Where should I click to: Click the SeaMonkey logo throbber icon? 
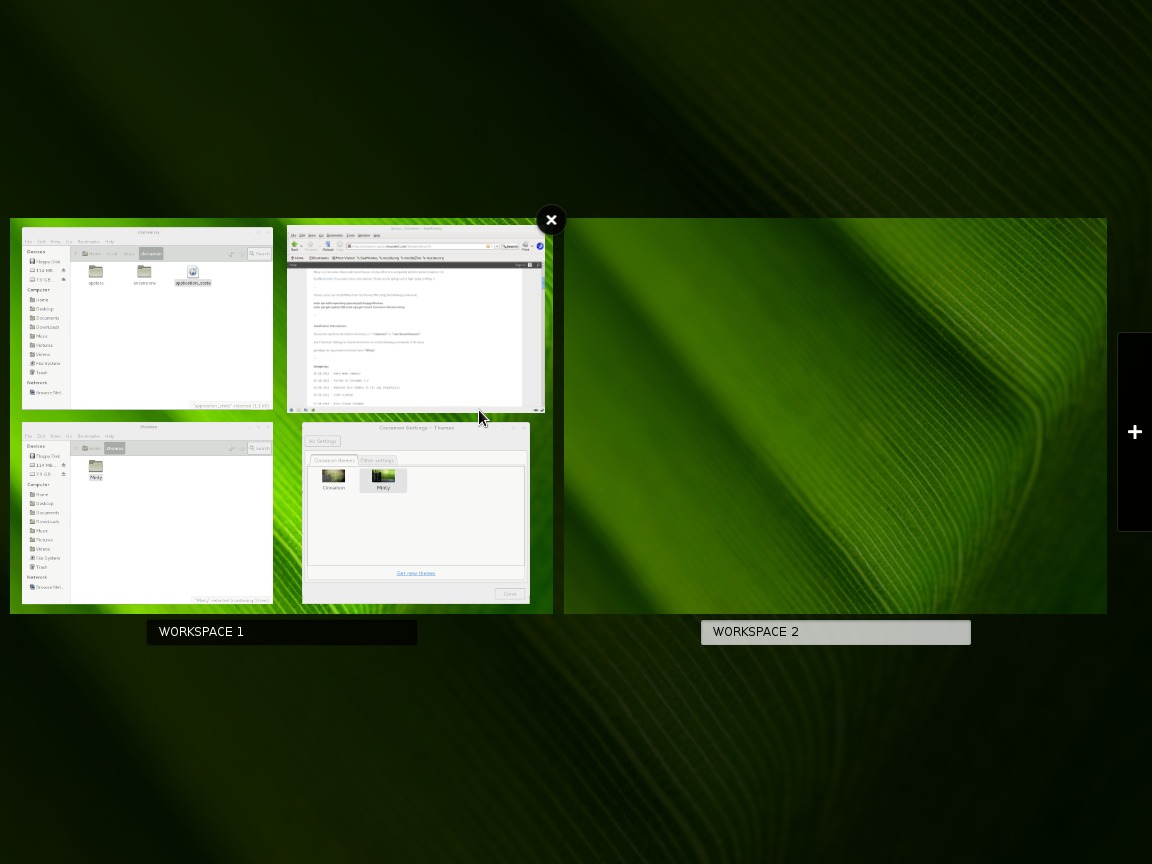coord(540,245)
